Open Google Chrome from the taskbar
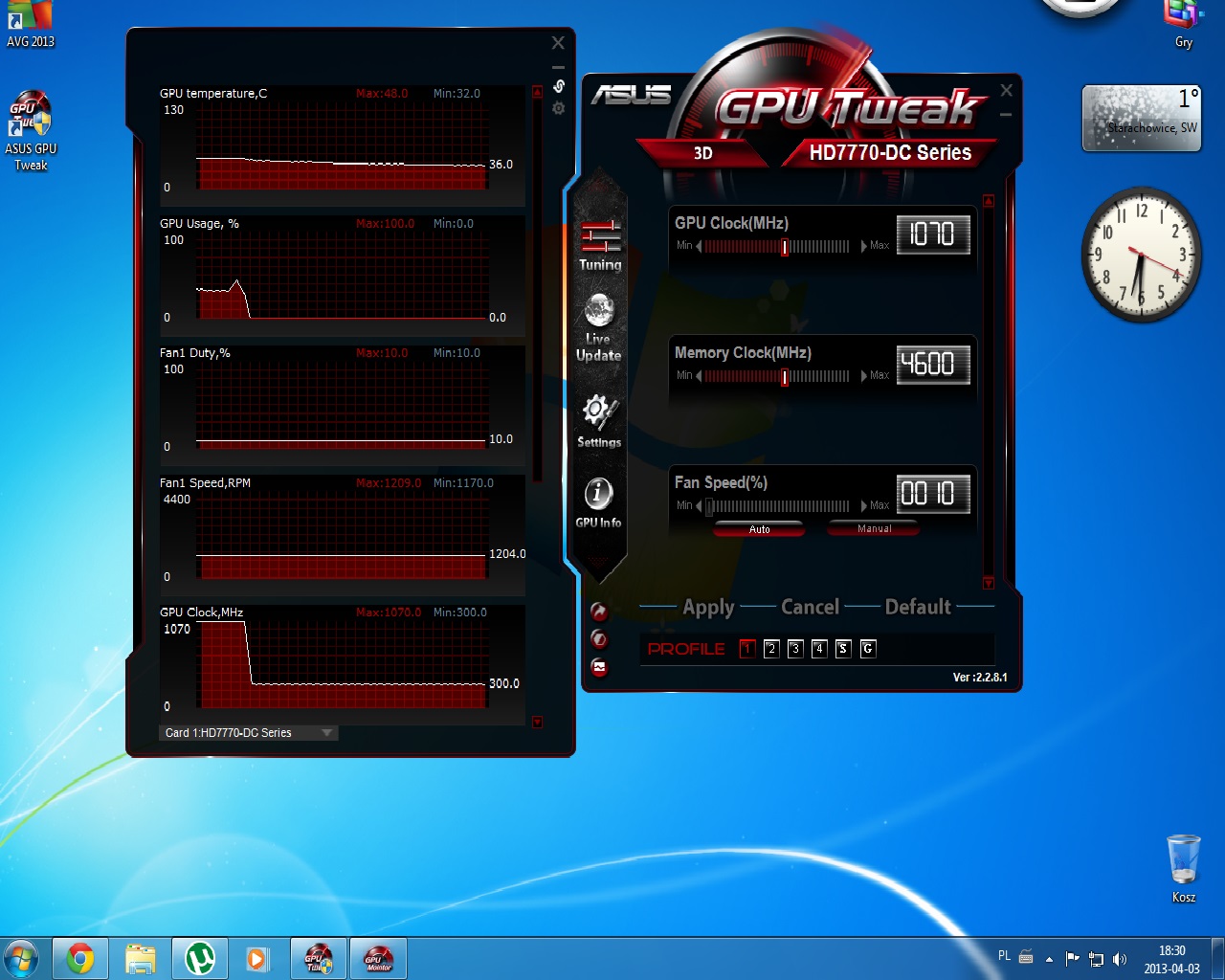The height and width of the screenshot is (980, 1225). point(80,958)
